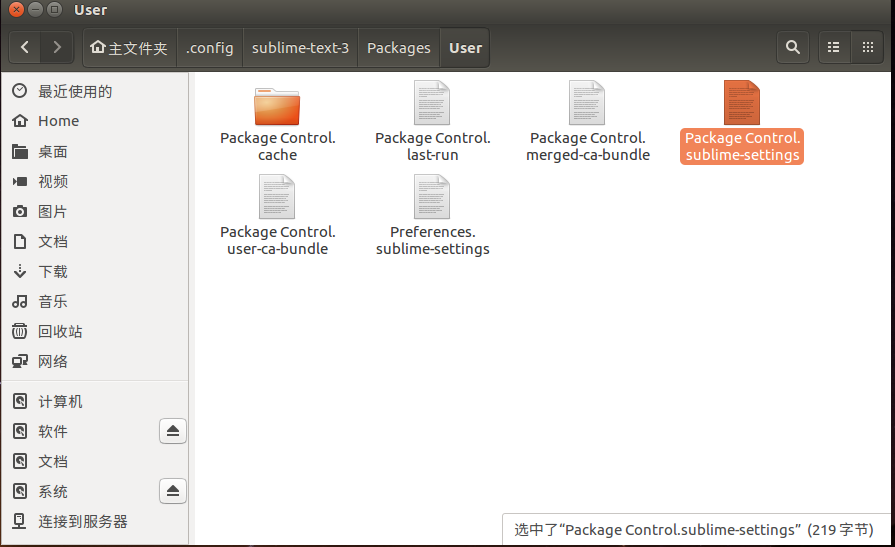
Task: Open 下载 in sidebar
Action: [94, 272]
